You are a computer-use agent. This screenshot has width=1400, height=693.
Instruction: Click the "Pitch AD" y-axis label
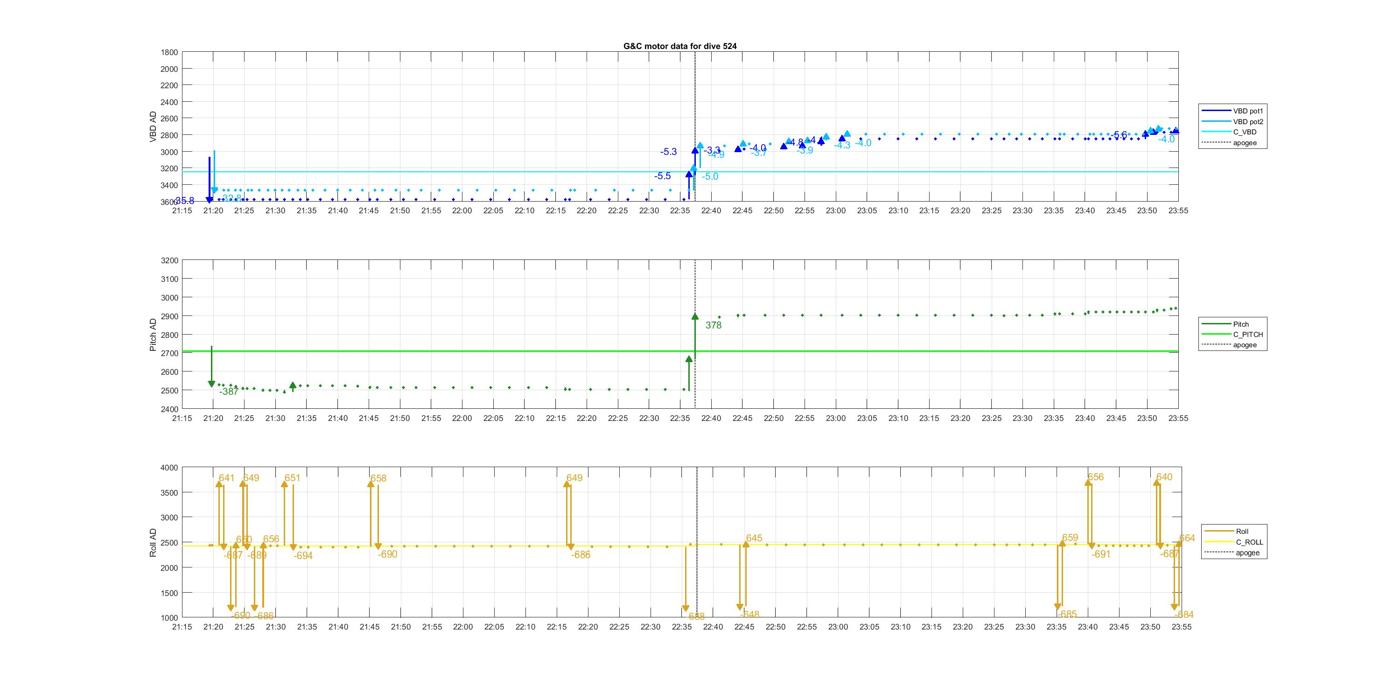(x=153, y=335)
